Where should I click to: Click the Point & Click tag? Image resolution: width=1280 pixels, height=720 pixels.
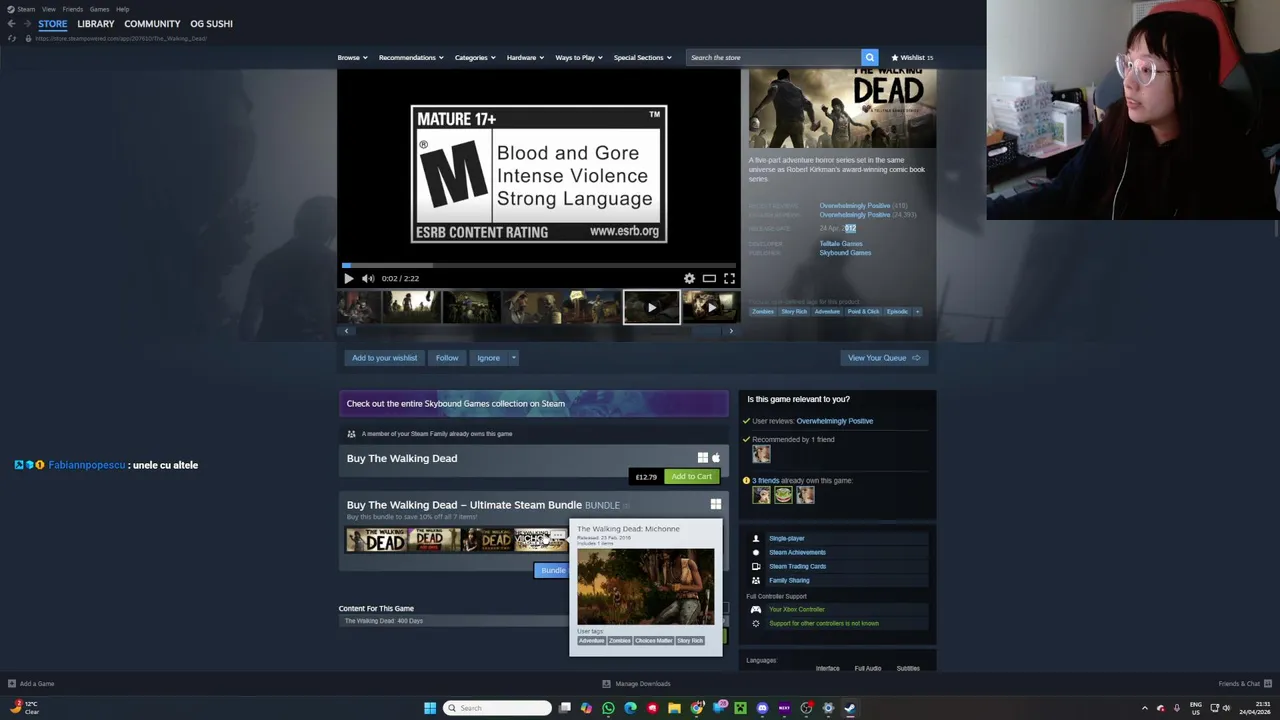click(x=863, y=311)
